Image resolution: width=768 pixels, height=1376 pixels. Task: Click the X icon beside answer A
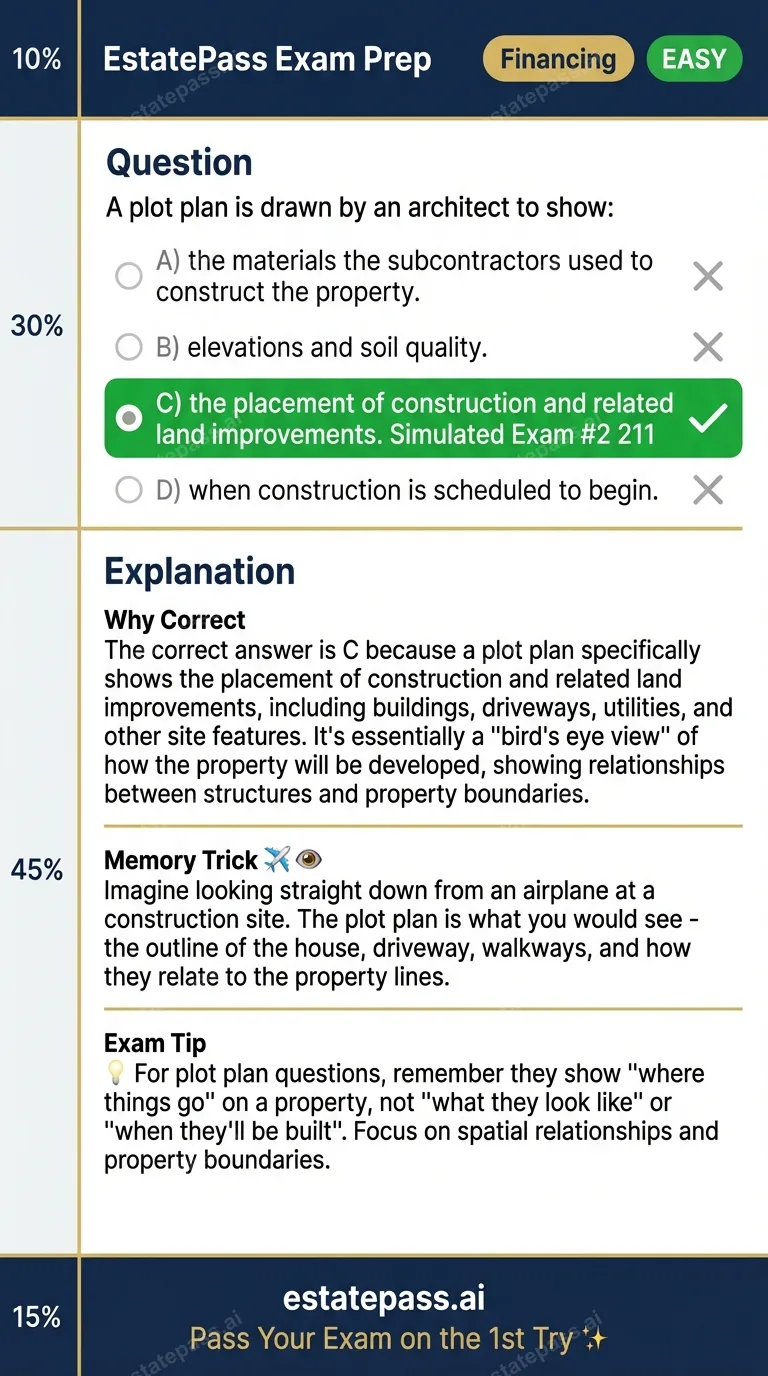pyautogui.click(x=708, y=276)
